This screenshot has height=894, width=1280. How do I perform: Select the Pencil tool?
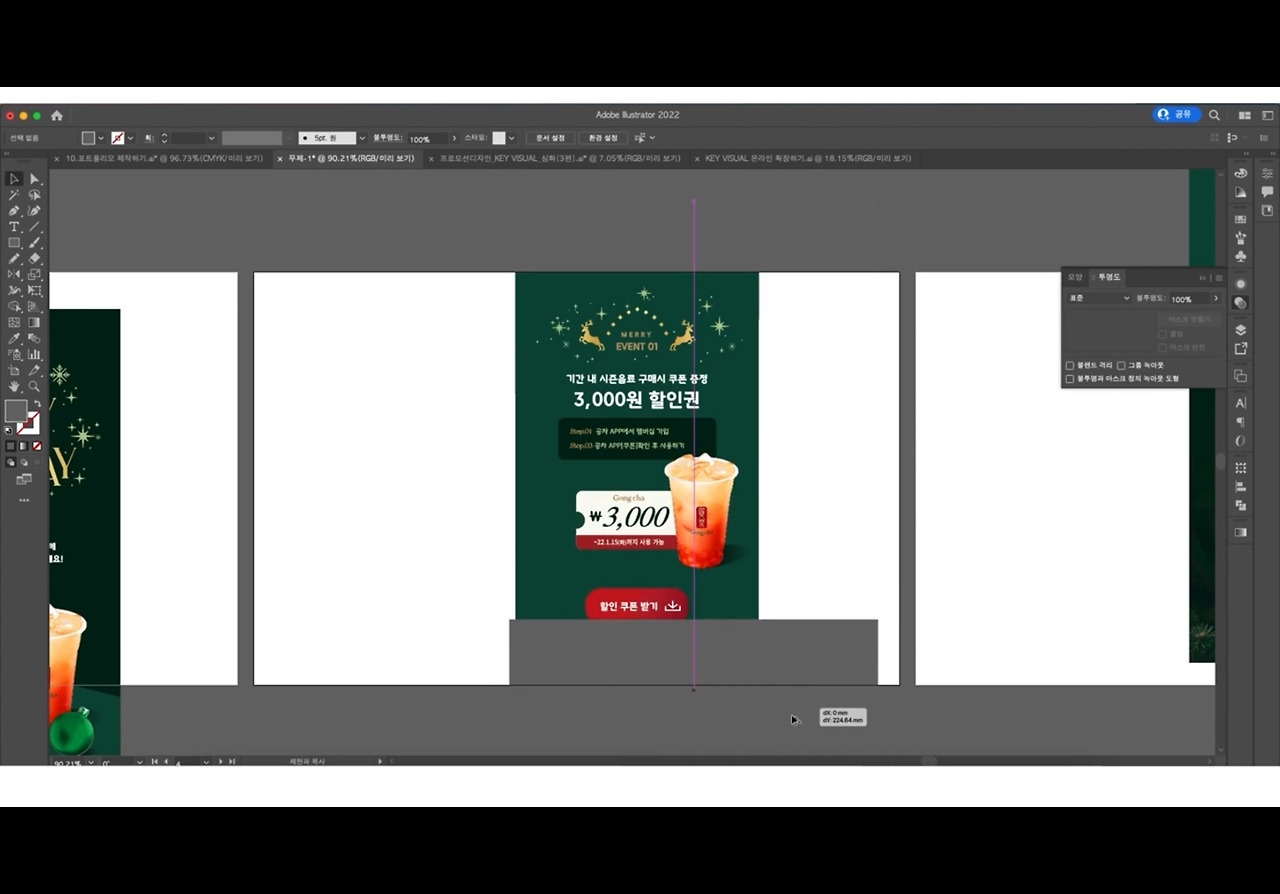[14, 259]
